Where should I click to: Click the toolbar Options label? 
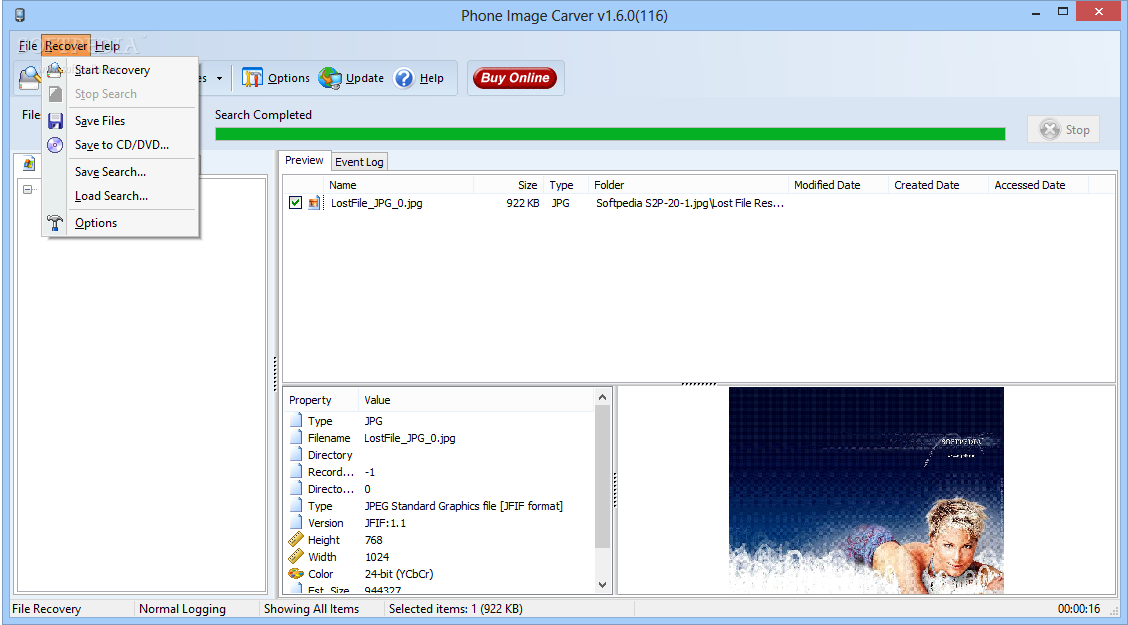pos(288,78)
